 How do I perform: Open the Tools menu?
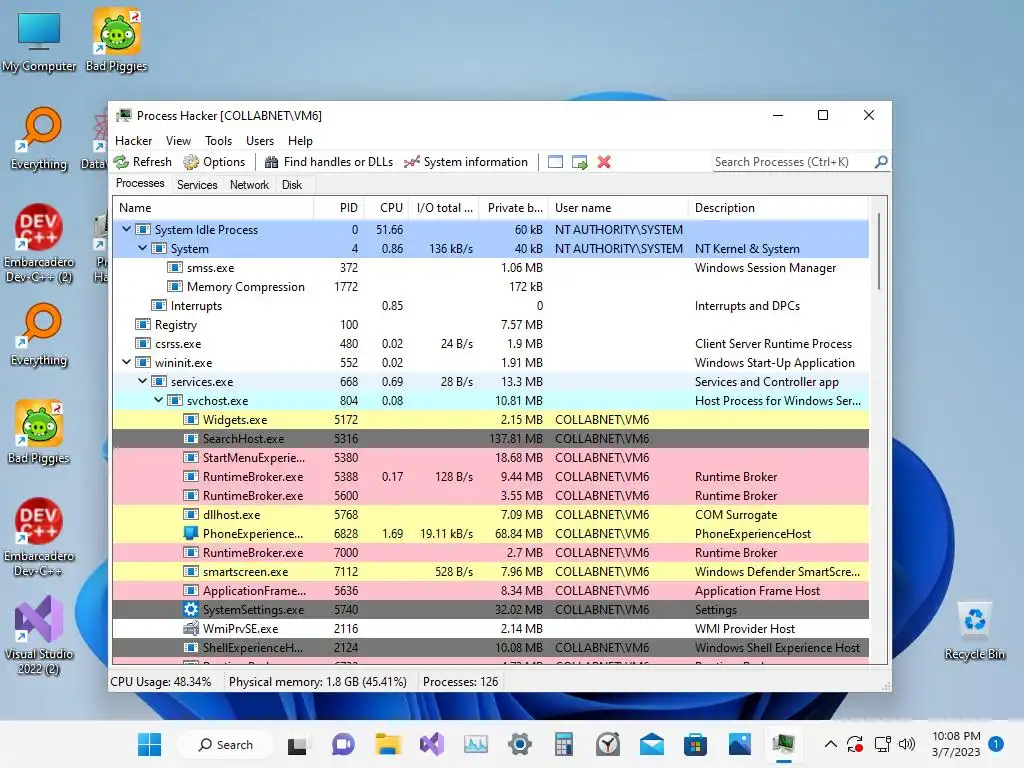tap(218, 140)
